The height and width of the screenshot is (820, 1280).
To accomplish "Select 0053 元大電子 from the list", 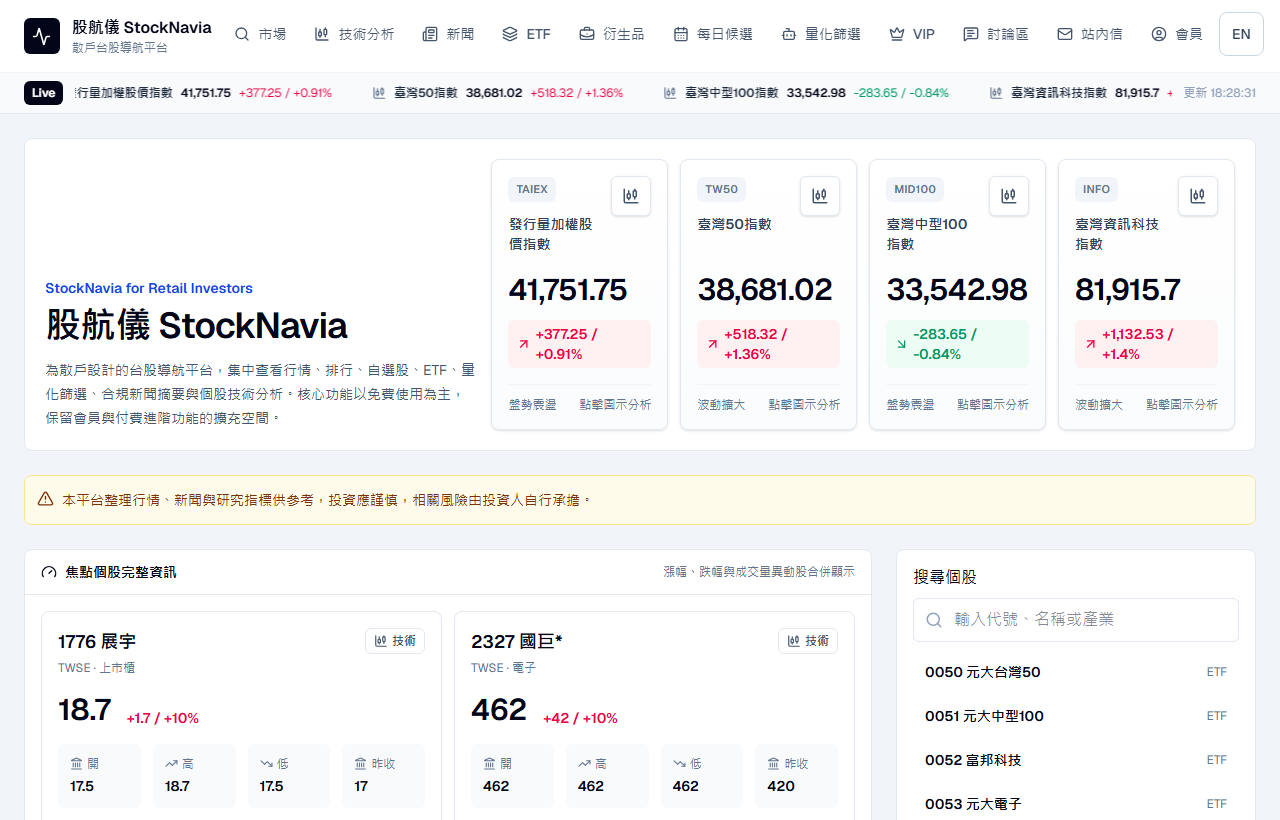I will (x=1076, y=804).
